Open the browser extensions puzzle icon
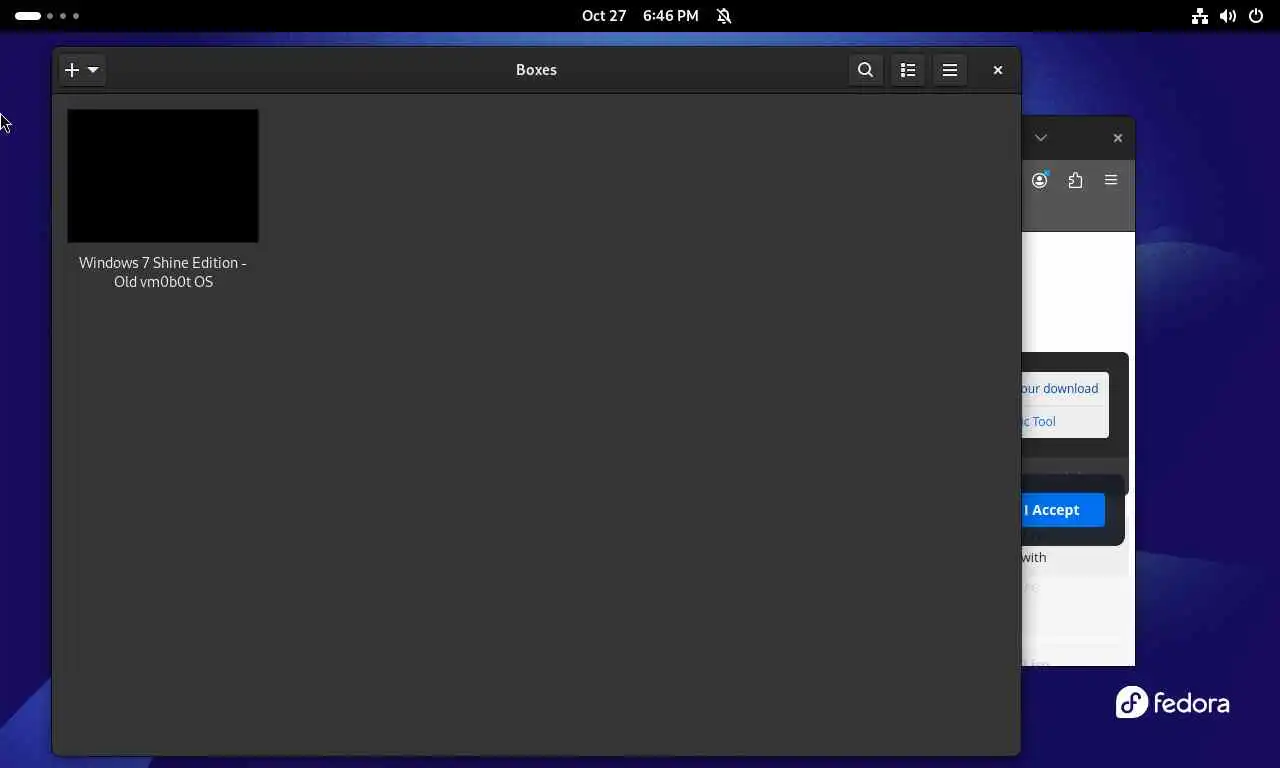This screenshot has width=1280, height=768. point(1076,180)
